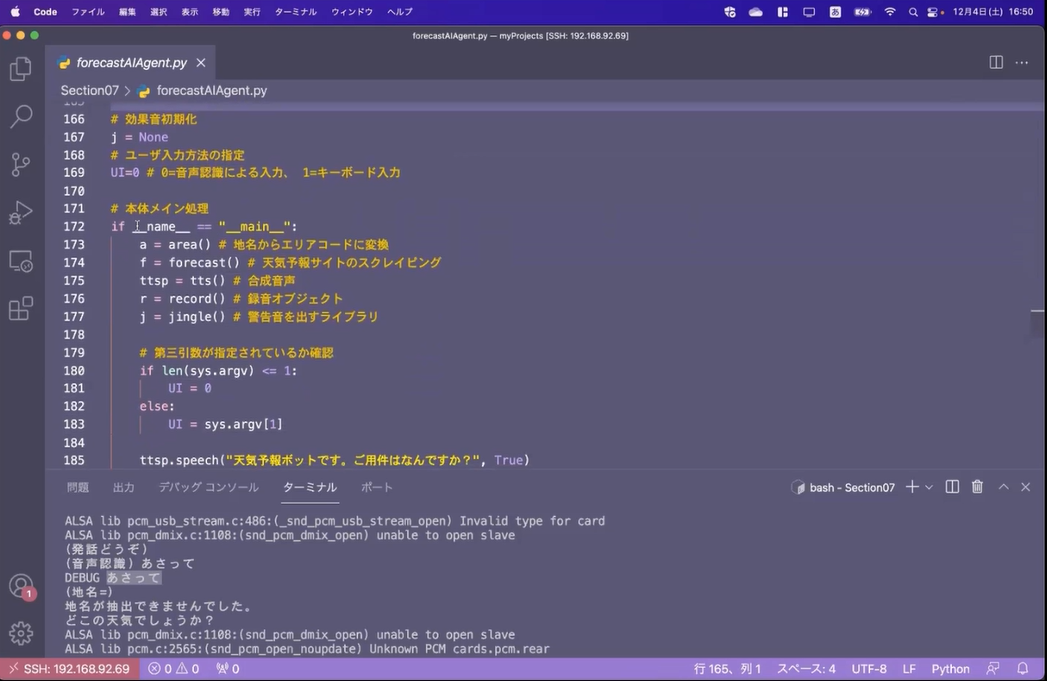Open the Remote Explorer view
Image resolution: width=1047 pixels, height=681 pixels.
coord(21,261)
